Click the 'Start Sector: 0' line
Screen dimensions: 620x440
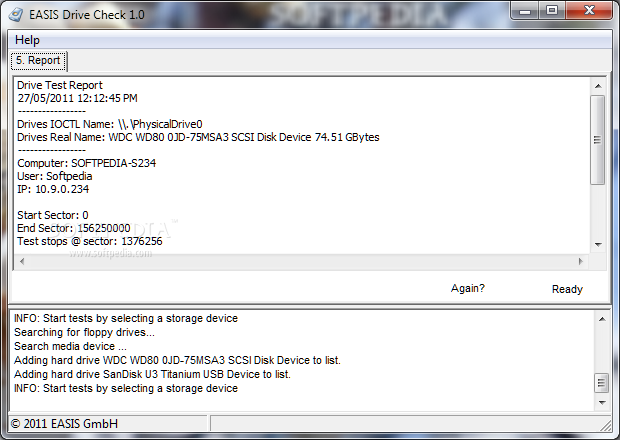pos(53,215)
